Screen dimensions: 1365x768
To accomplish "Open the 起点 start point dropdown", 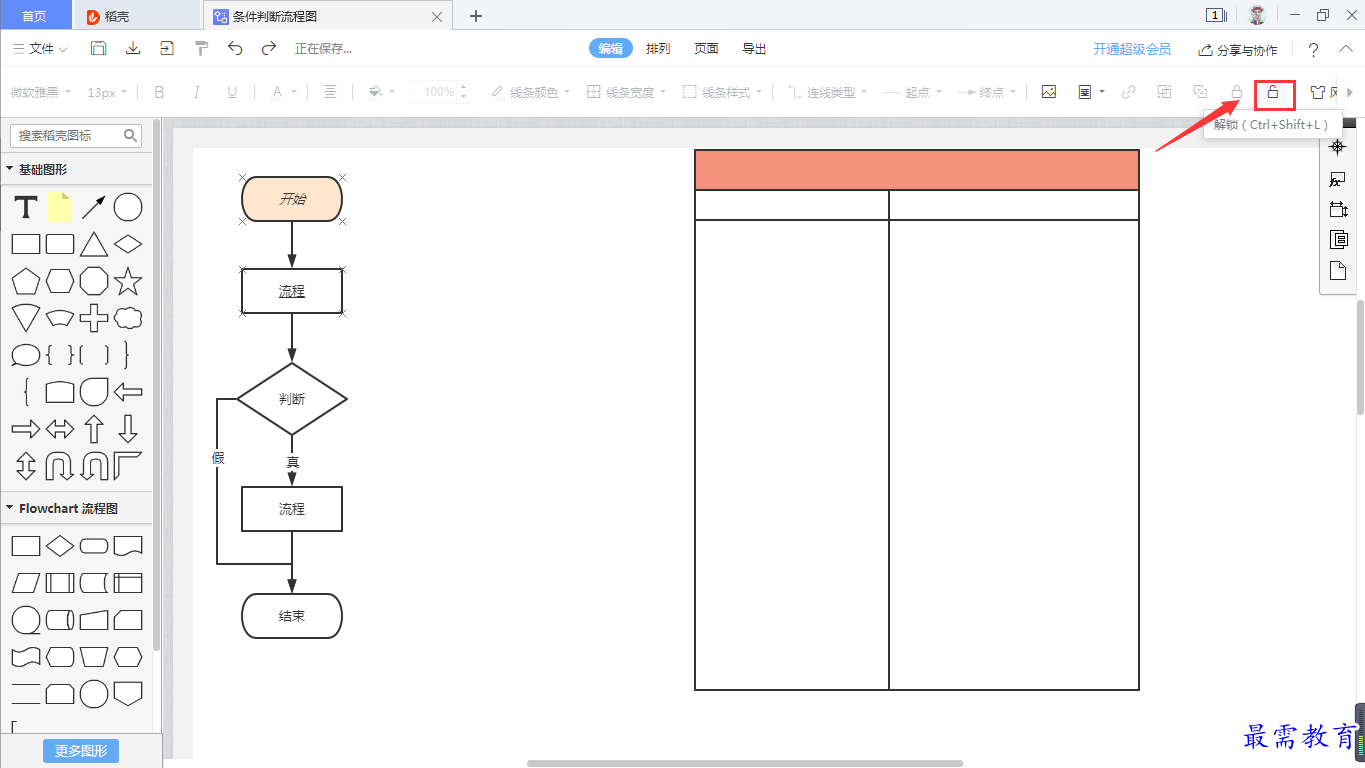I will 912,92.
